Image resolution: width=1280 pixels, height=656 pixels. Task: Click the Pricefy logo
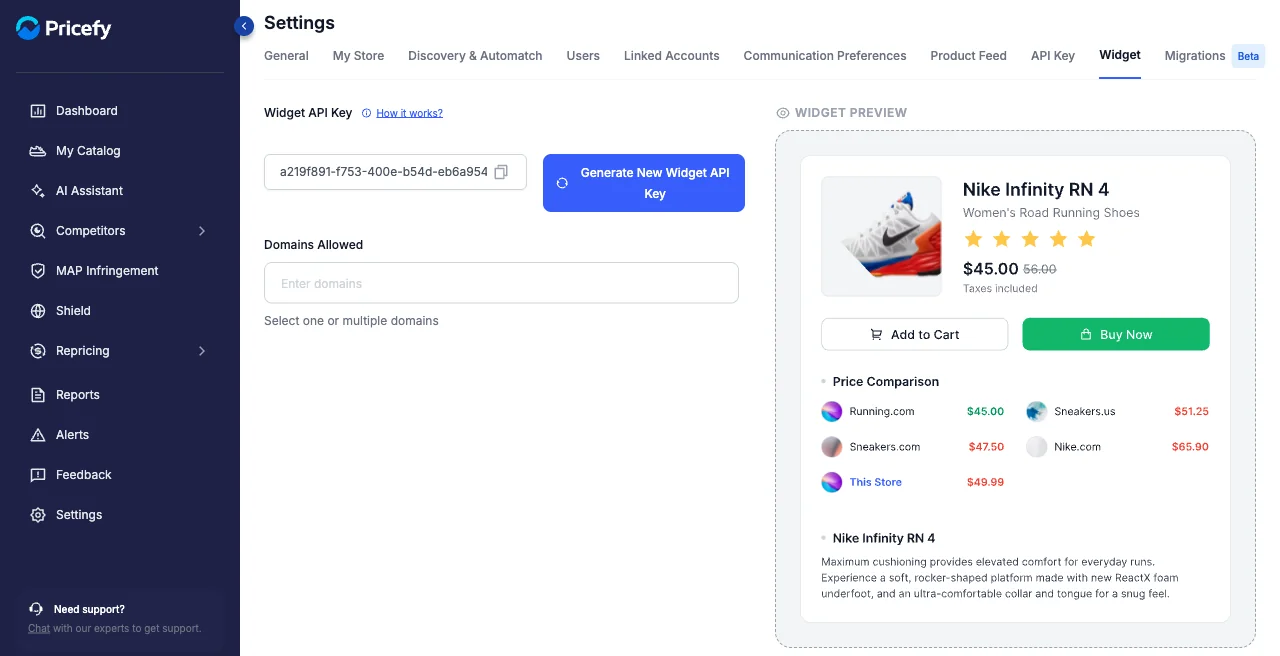pos(63,28)
